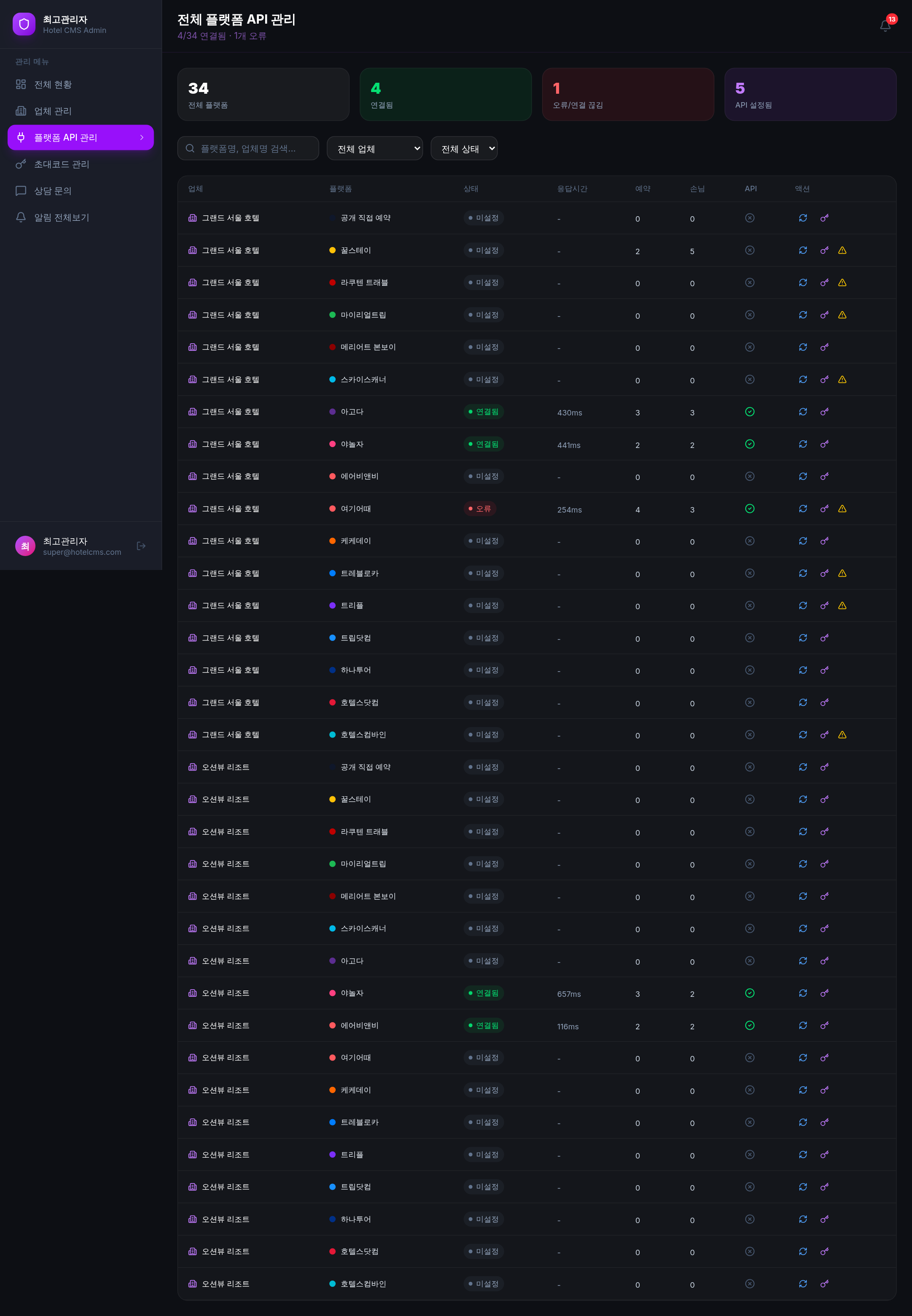
Task: Open the 전체 업체 dropdown filter
Action: coord(375,149)
